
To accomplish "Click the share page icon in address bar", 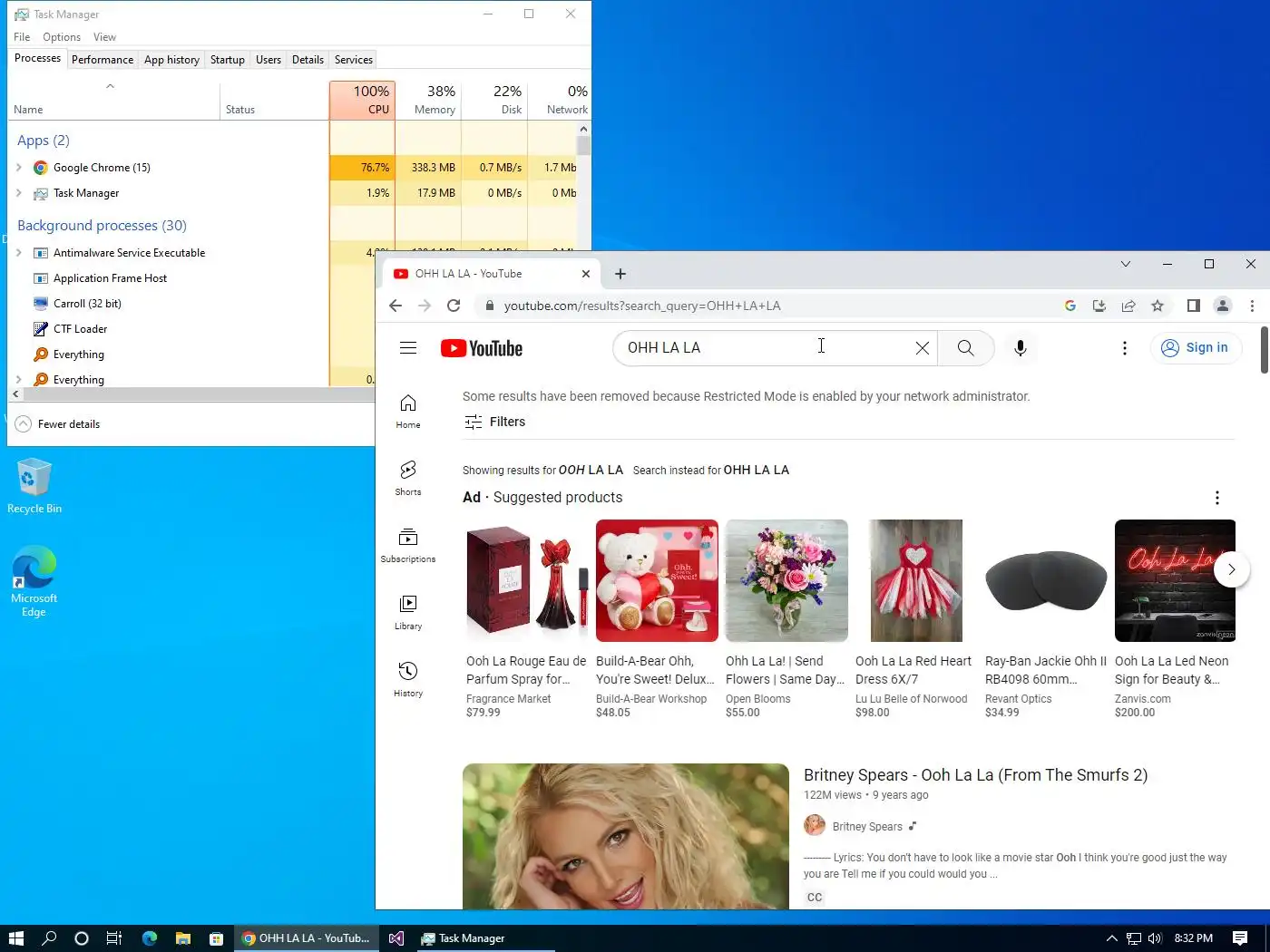I will click(x=1128, y=306).
